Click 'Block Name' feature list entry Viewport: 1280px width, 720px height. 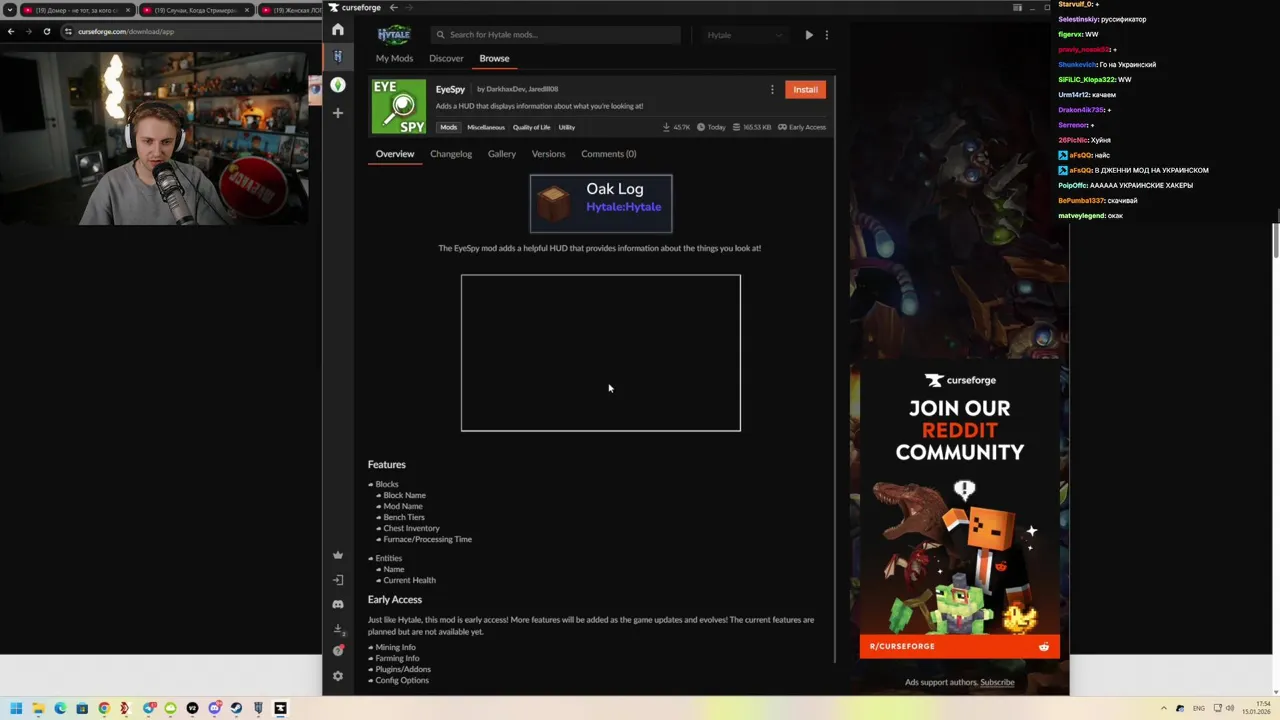tap(404, 495)
